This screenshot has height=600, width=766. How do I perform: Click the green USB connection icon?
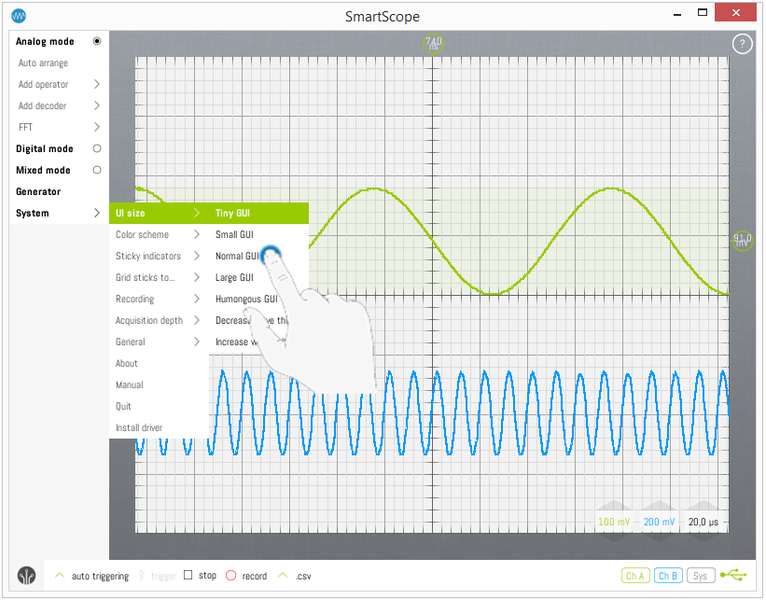click(733, 576)
